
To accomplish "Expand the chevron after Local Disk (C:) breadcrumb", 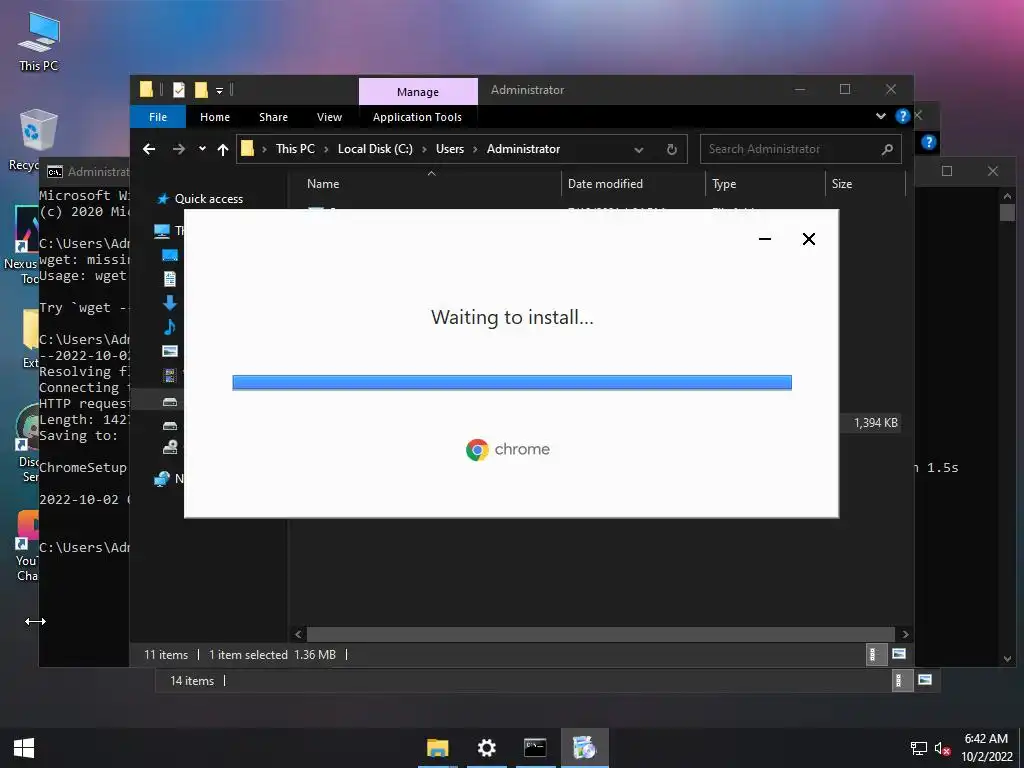I will (424, 150).
